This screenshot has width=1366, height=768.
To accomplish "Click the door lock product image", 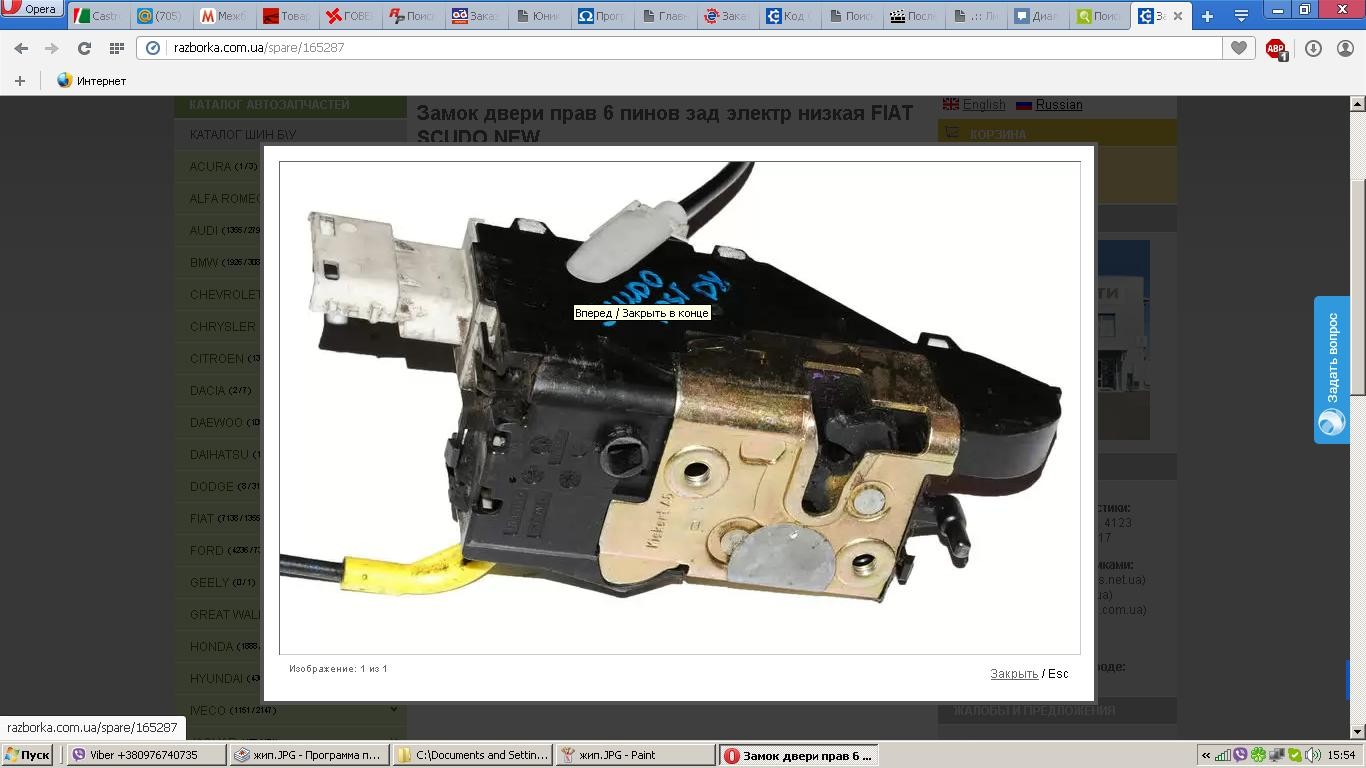I will (680, 408).
